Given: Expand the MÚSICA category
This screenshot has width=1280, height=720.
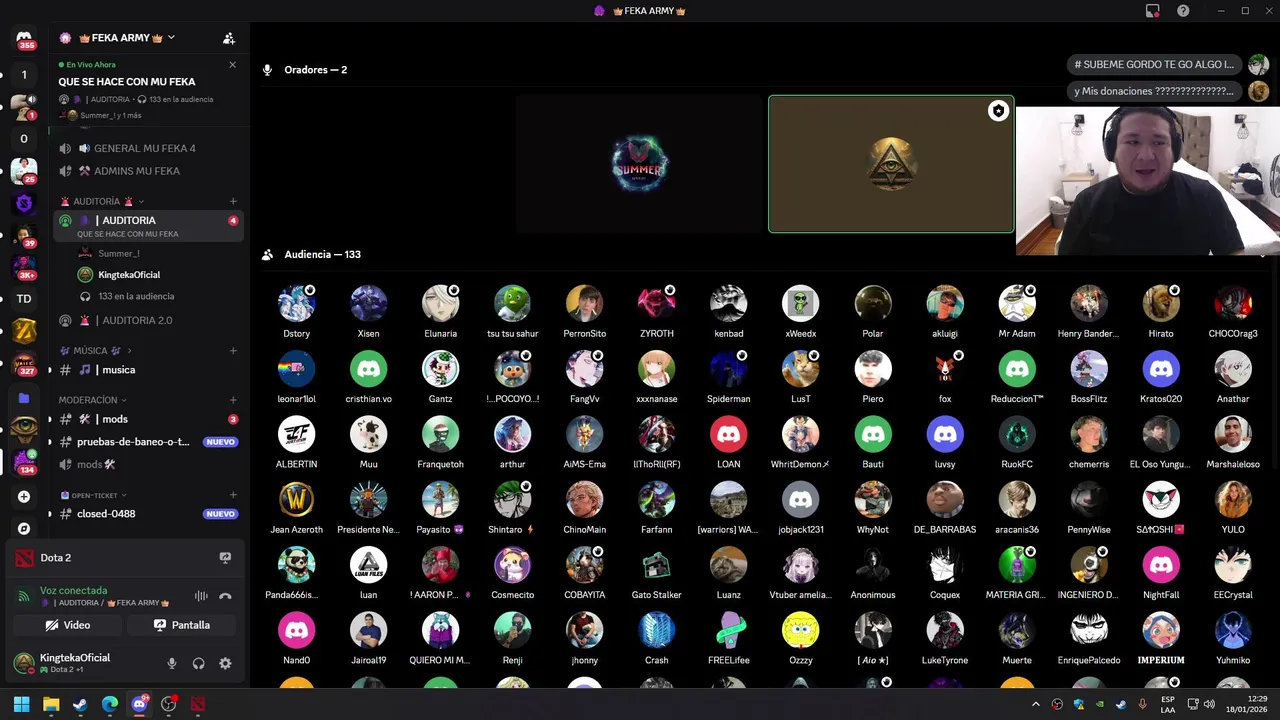Looking at the screenshot, I should [95, 351].
